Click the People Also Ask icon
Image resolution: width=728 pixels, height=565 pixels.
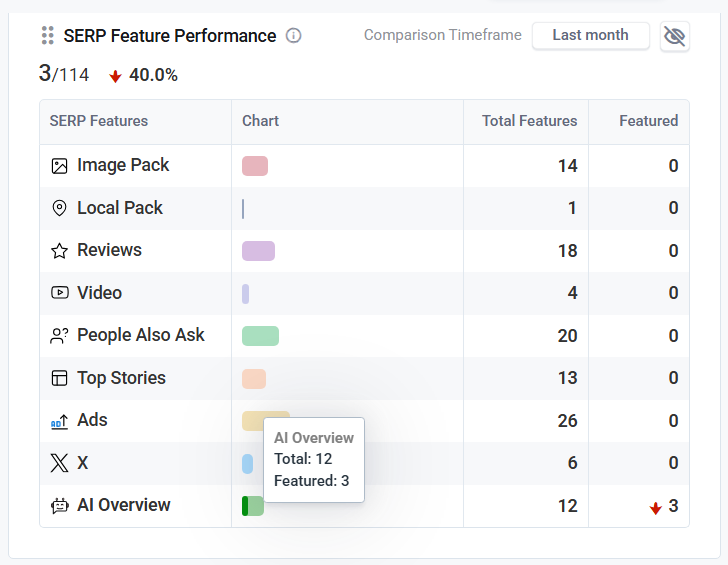click(59, 336)
